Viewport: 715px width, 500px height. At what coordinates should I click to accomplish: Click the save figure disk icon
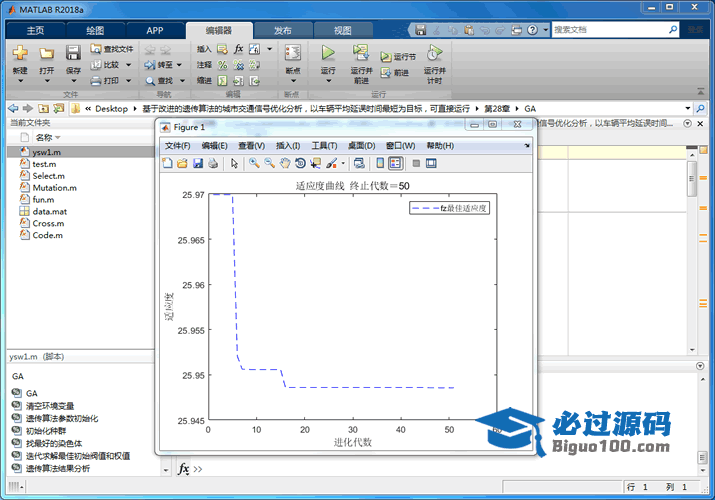click(198, 163)
